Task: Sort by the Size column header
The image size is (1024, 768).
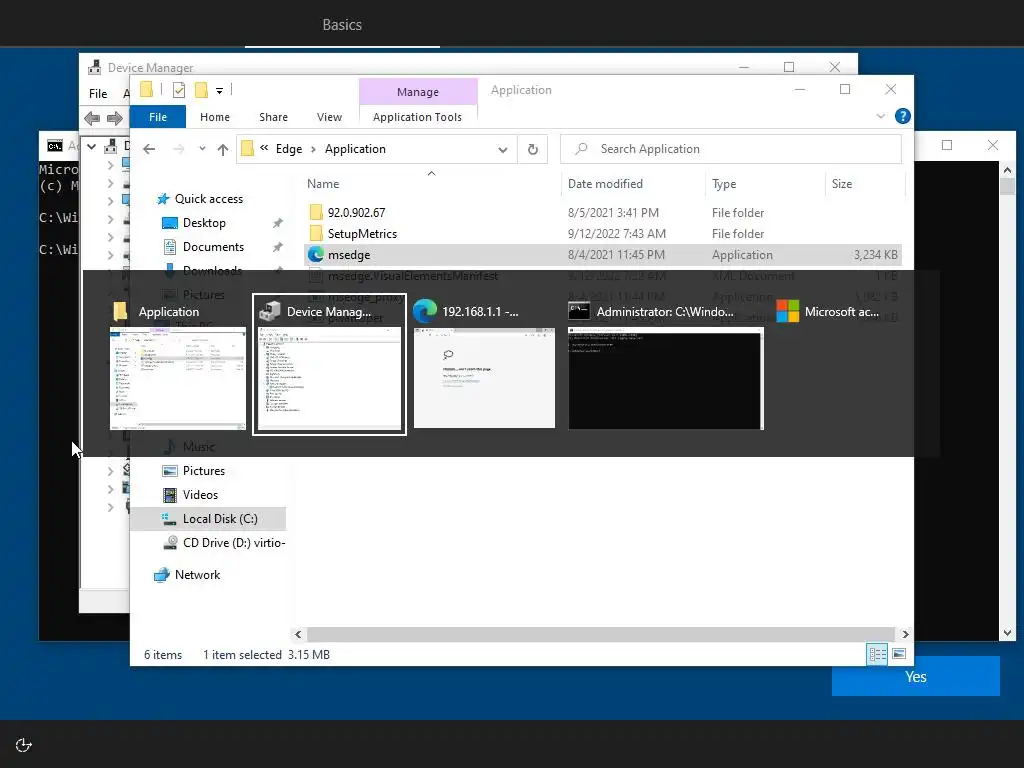Action: pyautogui.click(x=841, y=184)
